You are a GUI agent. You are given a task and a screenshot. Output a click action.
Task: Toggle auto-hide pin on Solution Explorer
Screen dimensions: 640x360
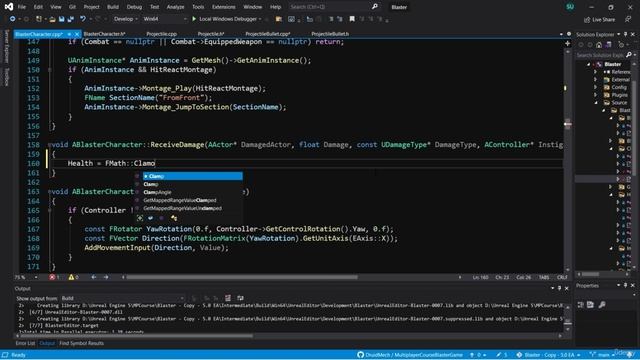point(626,34)
